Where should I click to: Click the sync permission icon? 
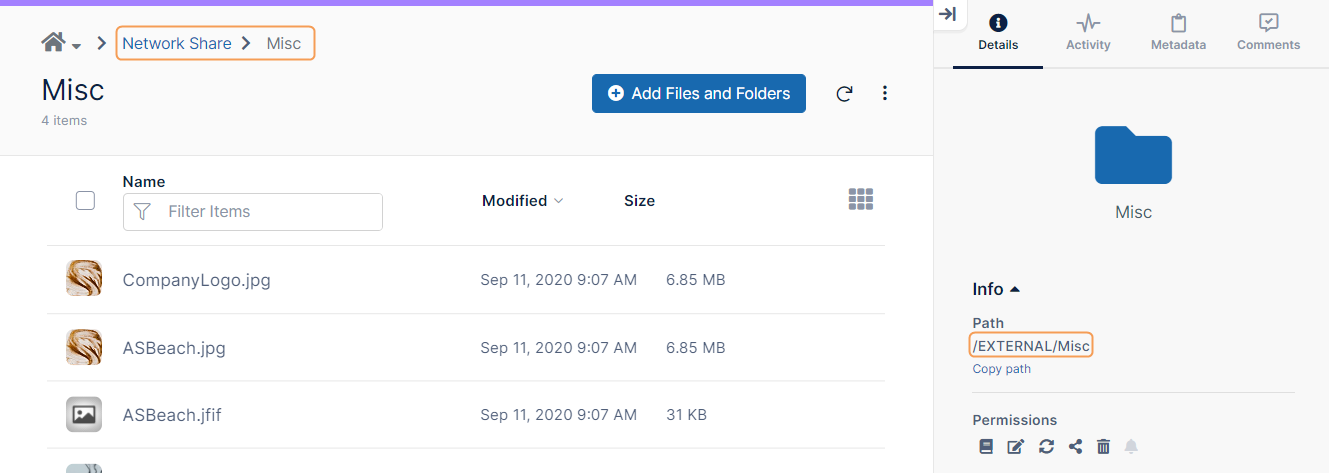pyautogui.click(x=1046, y=447)
